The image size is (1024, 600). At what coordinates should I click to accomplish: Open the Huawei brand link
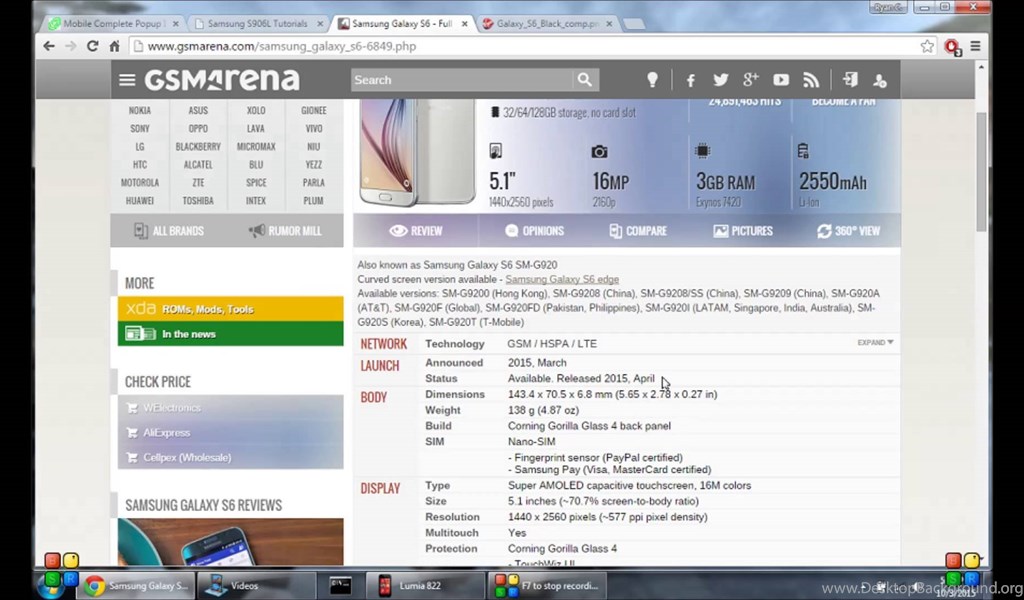[140, 200]
